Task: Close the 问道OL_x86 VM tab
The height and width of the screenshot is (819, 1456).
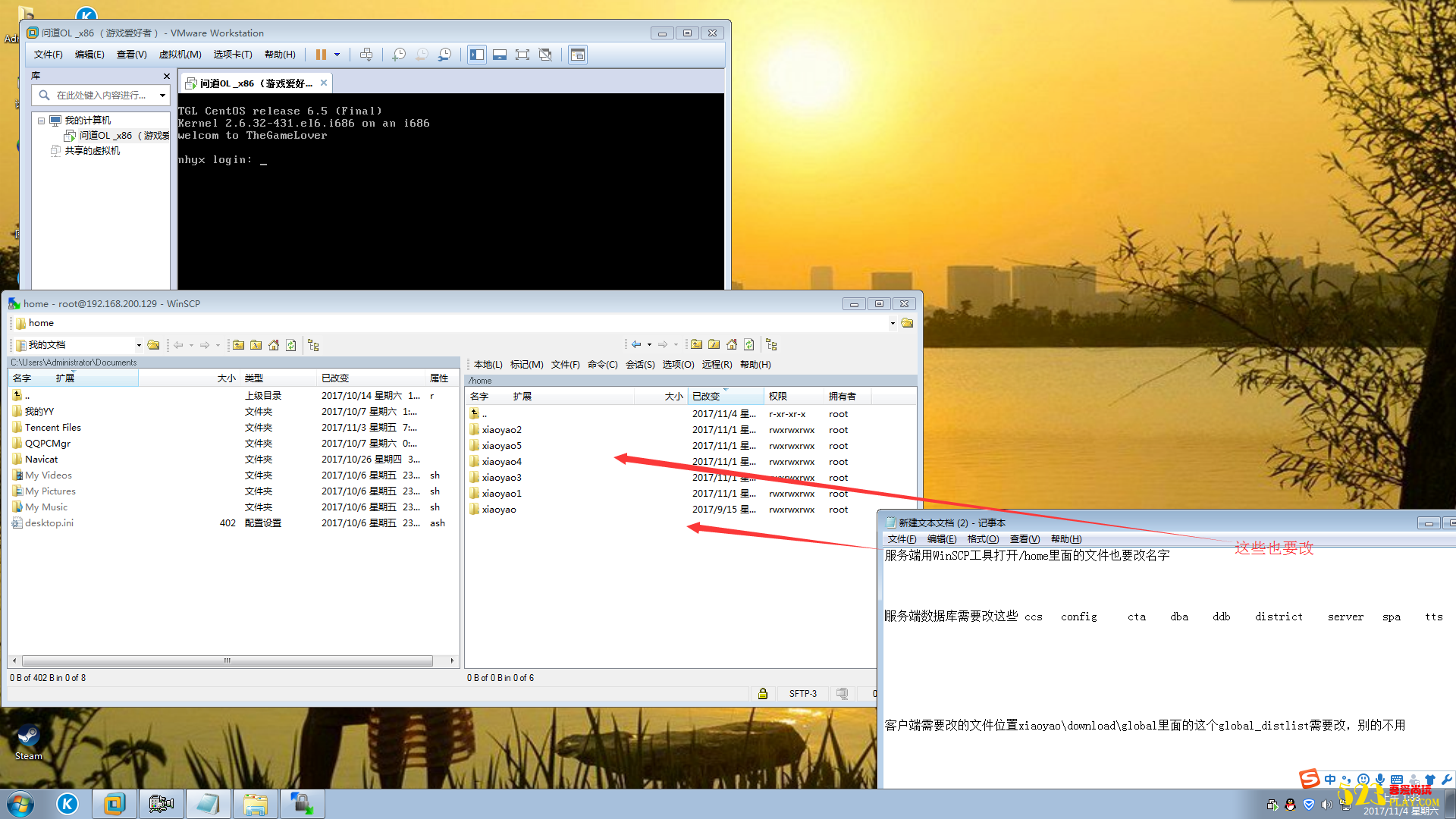Action: [324, 83]
